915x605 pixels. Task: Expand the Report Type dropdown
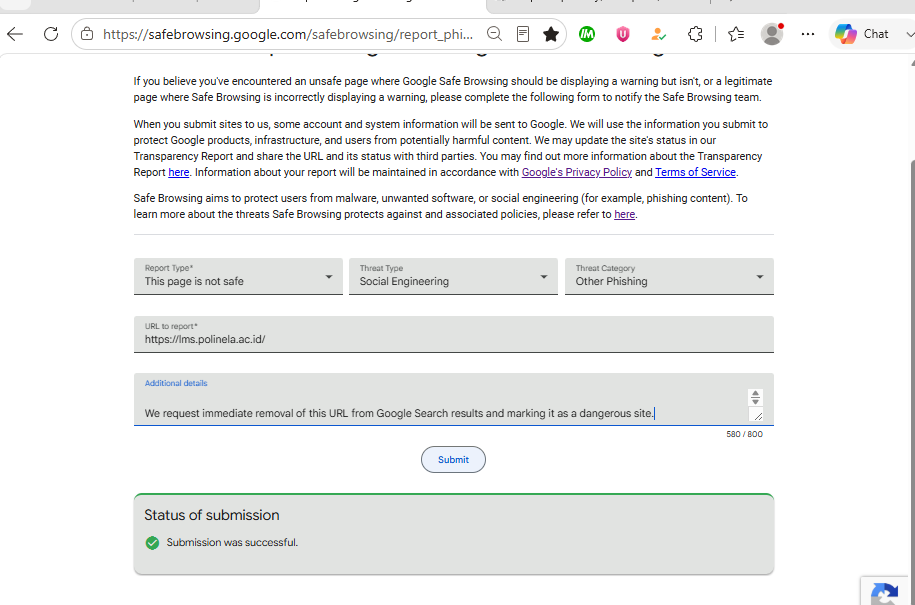[238, 276]
